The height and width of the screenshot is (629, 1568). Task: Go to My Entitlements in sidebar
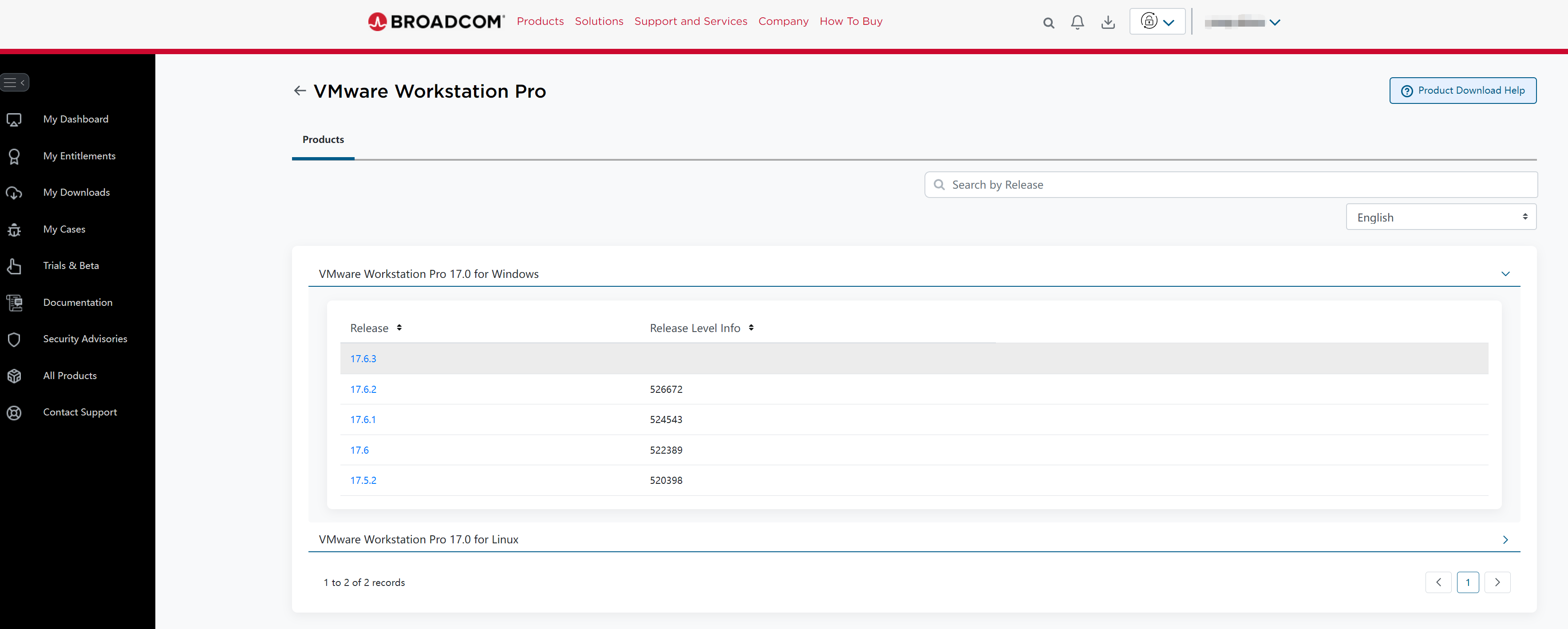click(79, 156)
